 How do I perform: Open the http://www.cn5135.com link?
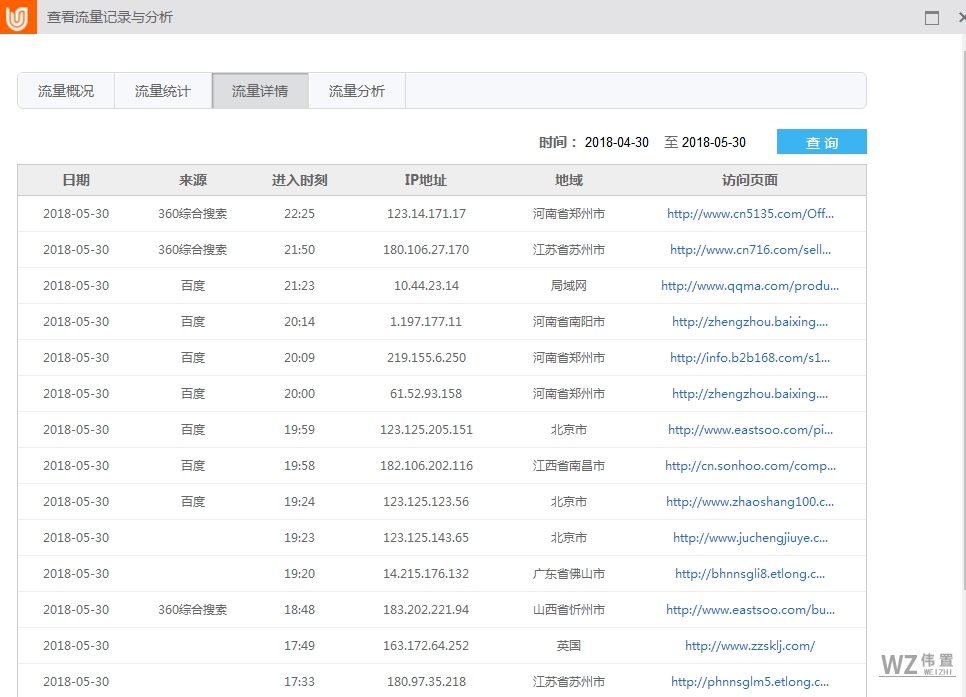[752, 213]
